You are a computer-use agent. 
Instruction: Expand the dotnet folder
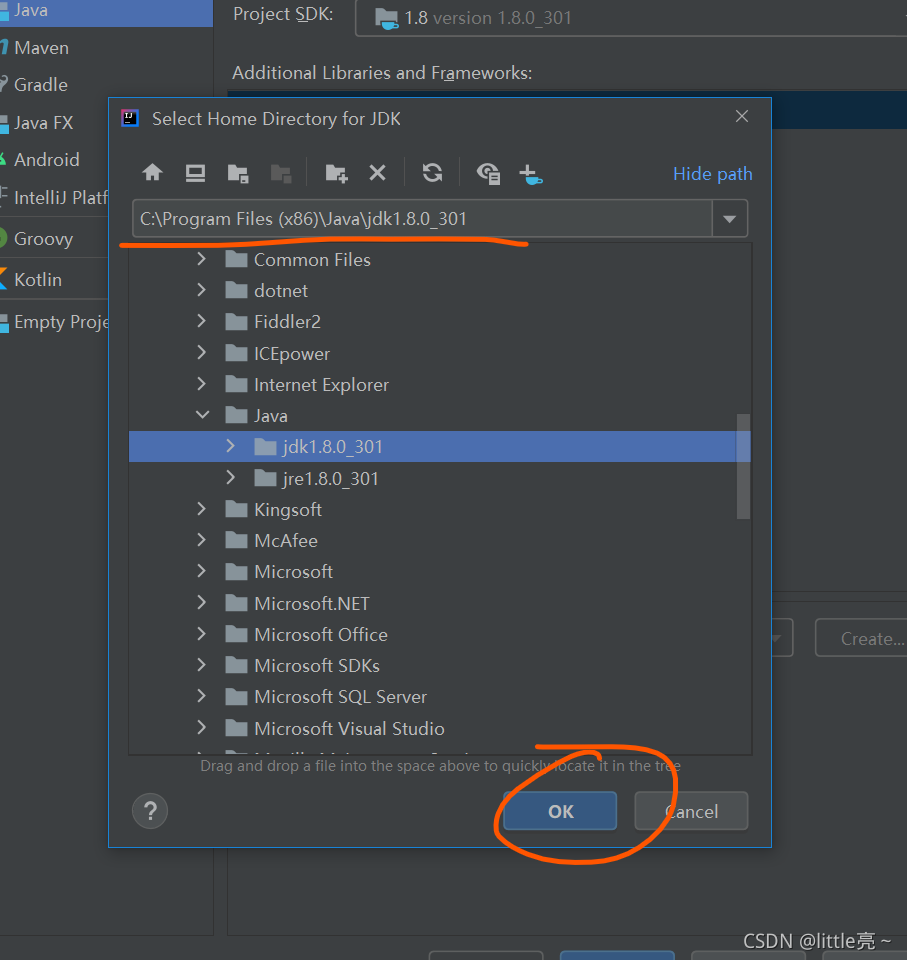[x=201, y=290]
